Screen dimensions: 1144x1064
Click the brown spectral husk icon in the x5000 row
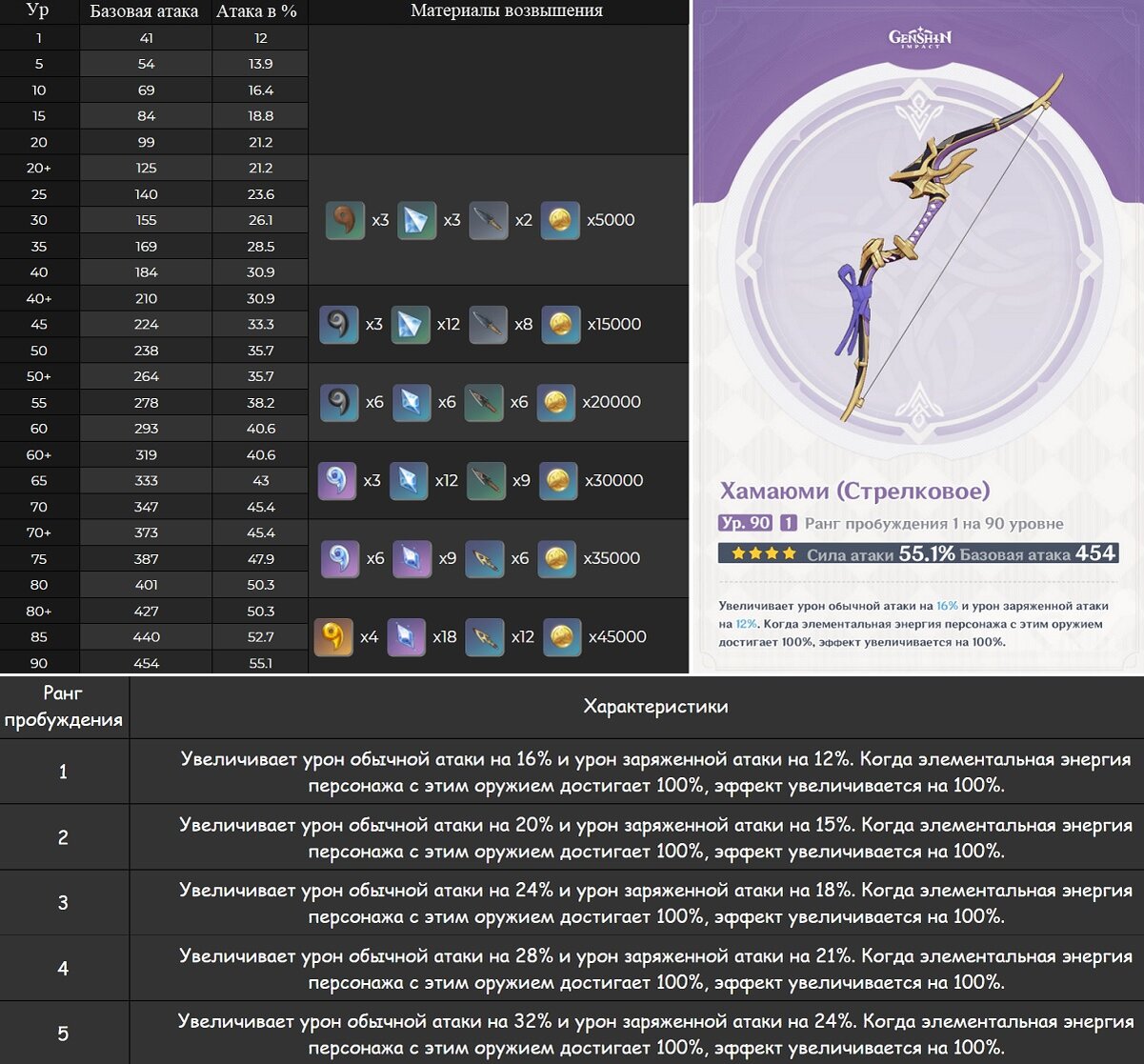click(345, 220)
